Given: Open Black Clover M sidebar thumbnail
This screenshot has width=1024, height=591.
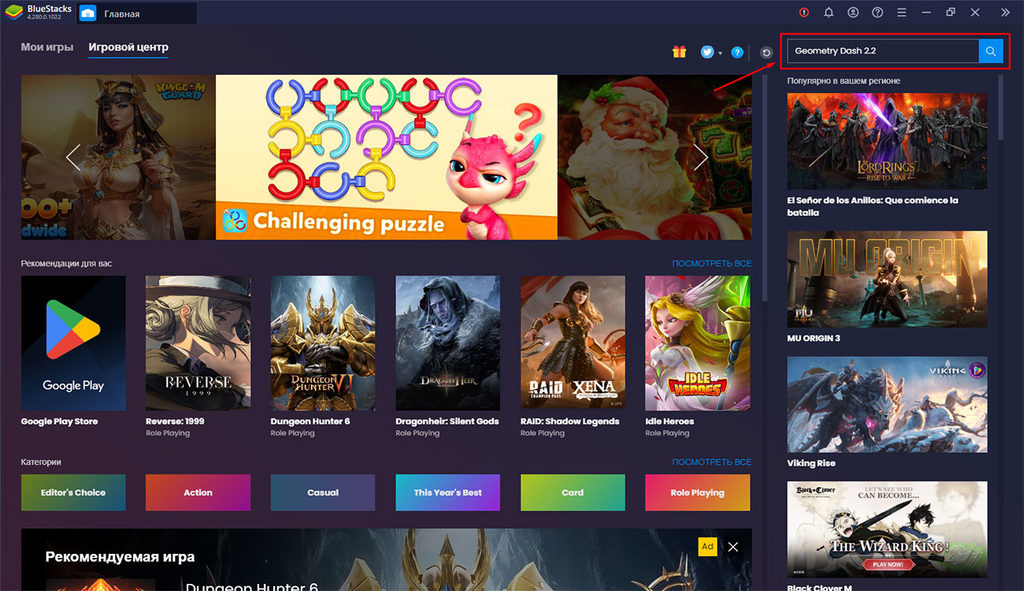Looking at the screenshot, I should pyautogui.click(x=887, y=530).
